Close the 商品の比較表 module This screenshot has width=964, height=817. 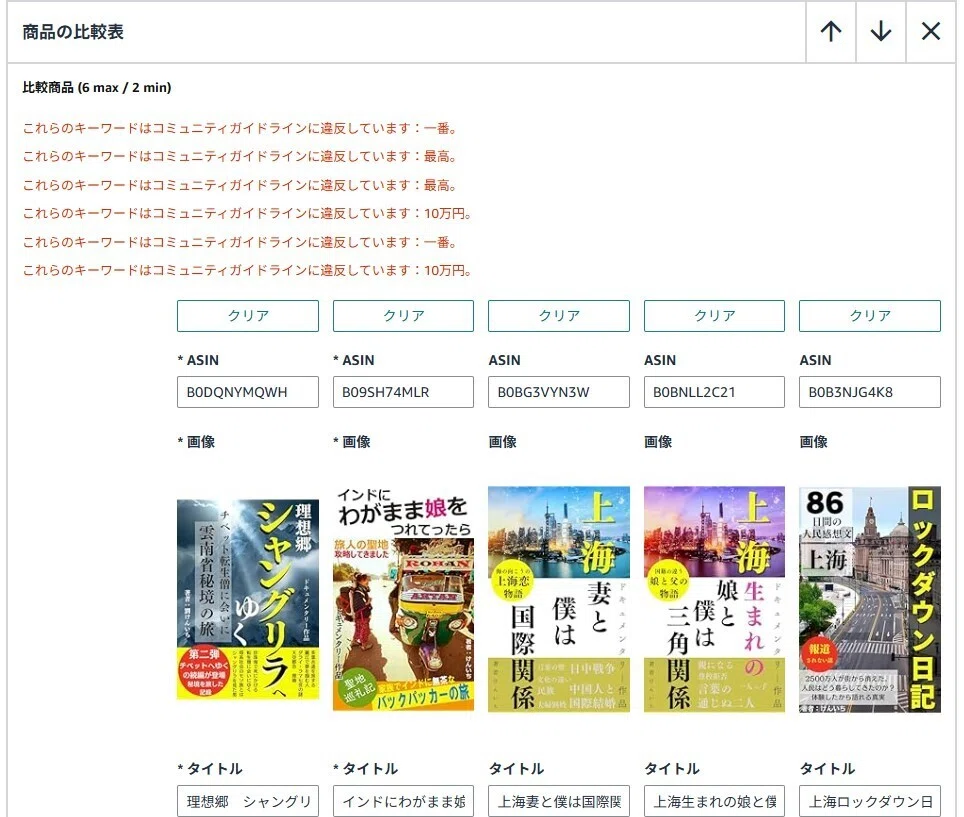(x=931, y=31)
